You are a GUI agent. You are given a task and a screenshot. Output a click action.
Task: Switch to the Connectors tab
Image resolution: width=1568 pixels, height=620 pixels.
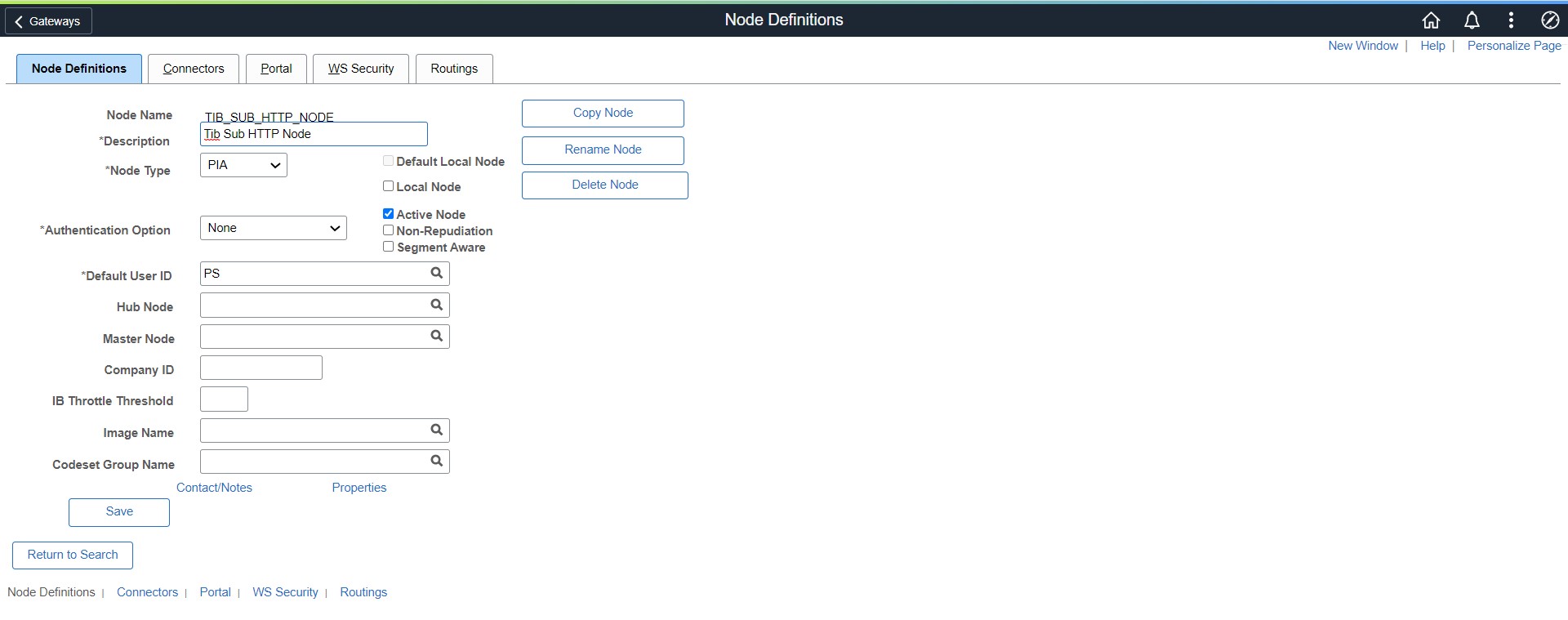tap(194, 69)
